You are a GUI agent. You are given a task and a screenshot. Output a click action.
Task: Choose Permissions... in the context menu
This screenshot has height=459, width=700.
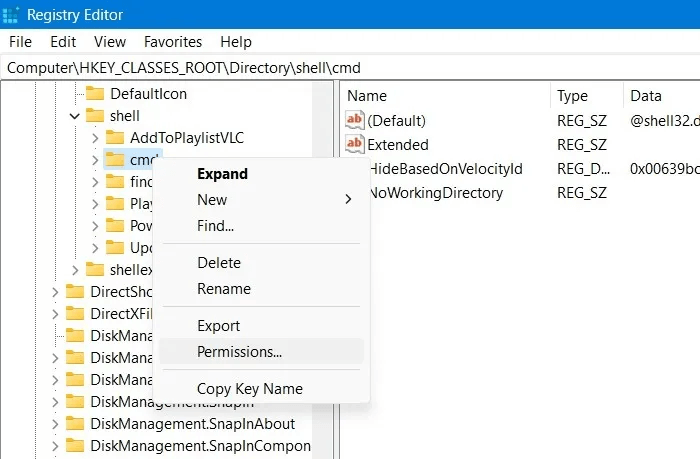pos(261,351)
